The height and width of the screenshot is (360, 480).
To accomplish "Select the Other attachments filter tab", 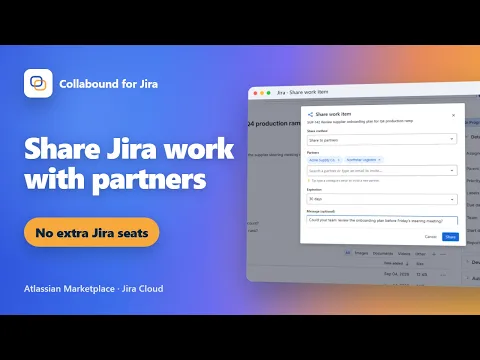I will [x=420, y=254].
